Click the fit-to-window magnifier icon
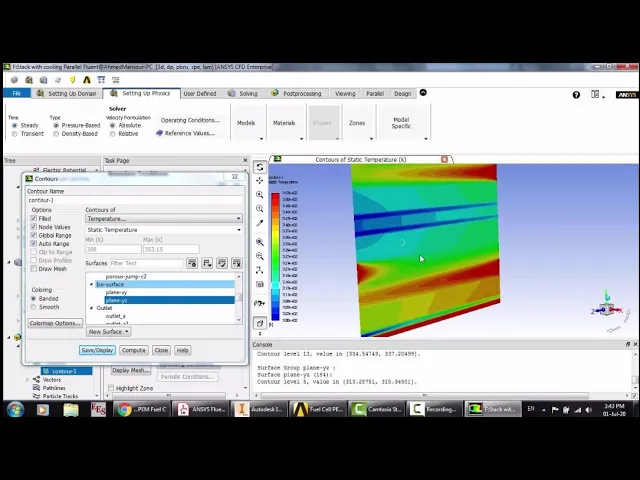This screenshot has width=640, height=480. (260, 242)
